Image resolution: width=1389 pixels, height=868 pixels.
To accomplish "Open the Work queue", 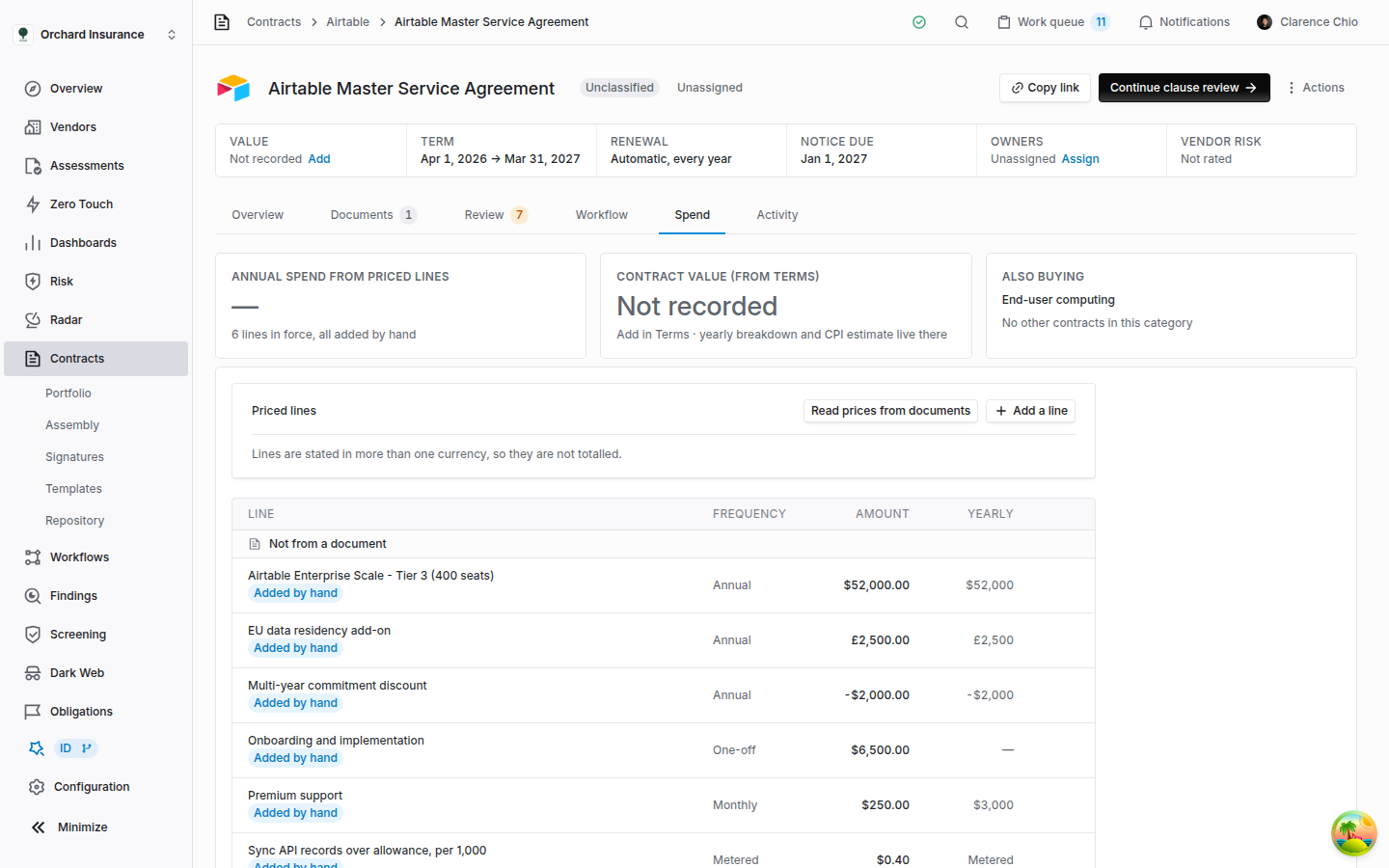I will coord(1053,22).
